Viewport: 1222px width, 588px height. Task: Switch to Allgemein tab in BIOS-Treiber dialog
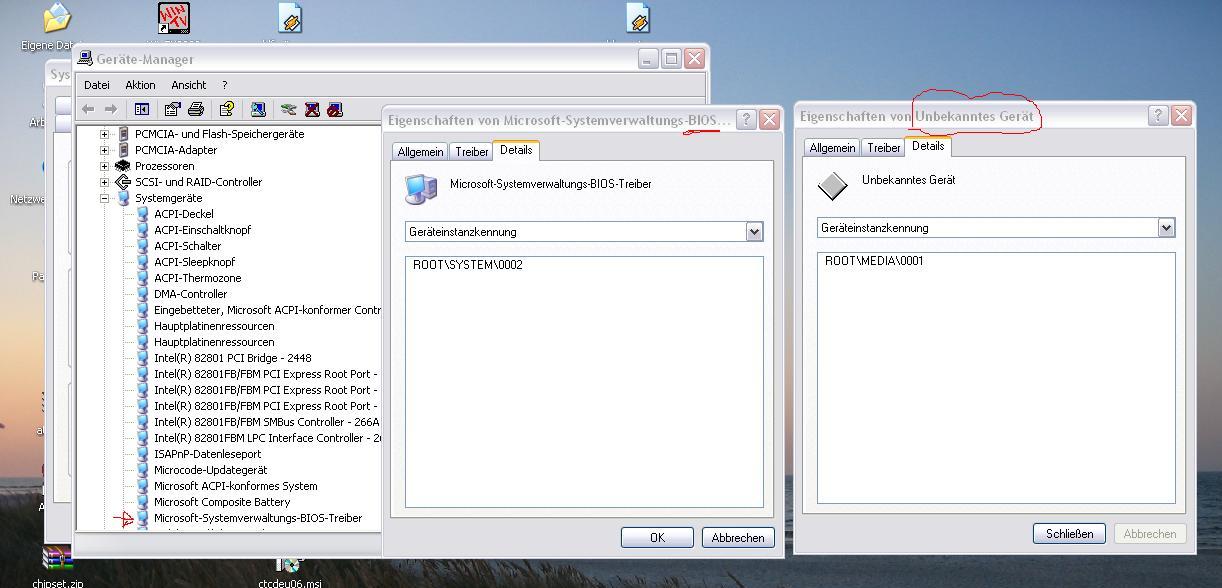click(x=420, y=152)
